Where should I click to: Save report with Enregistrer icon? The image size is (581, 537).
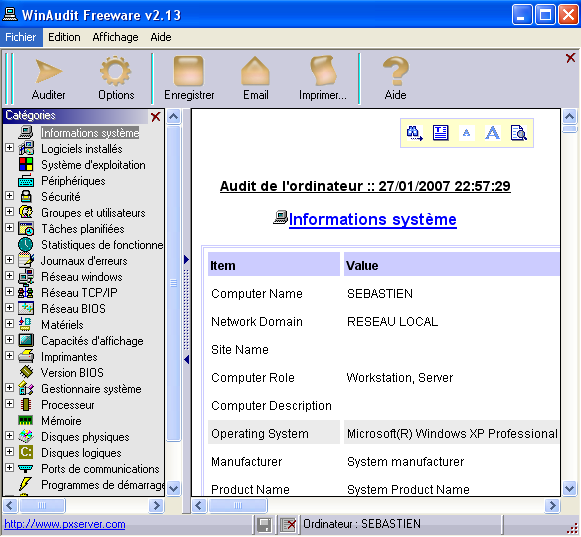pos(189,79)
